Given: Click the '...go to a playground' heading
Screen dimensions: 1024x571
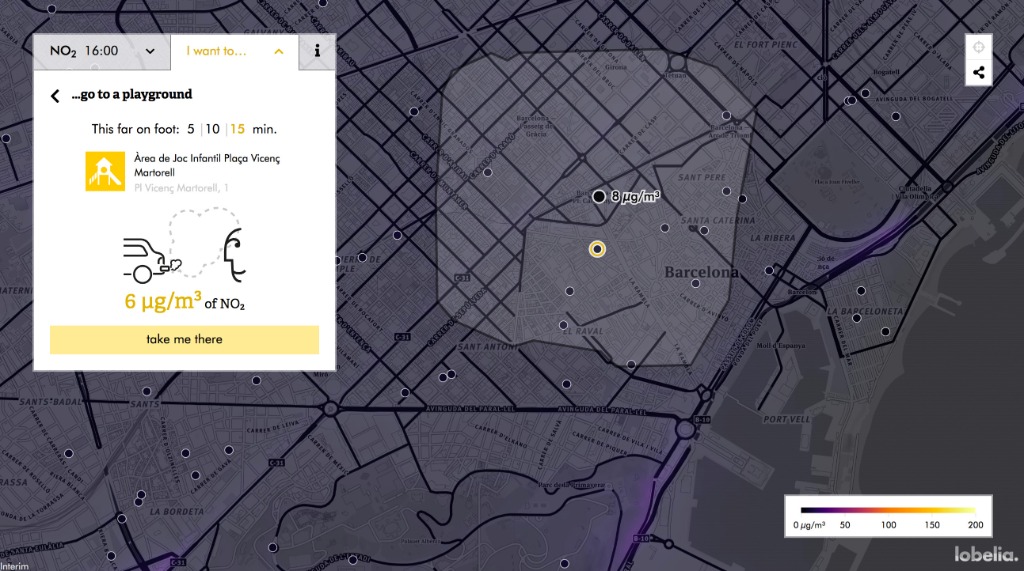Looking at the screenshot, I should click(132, 95).
